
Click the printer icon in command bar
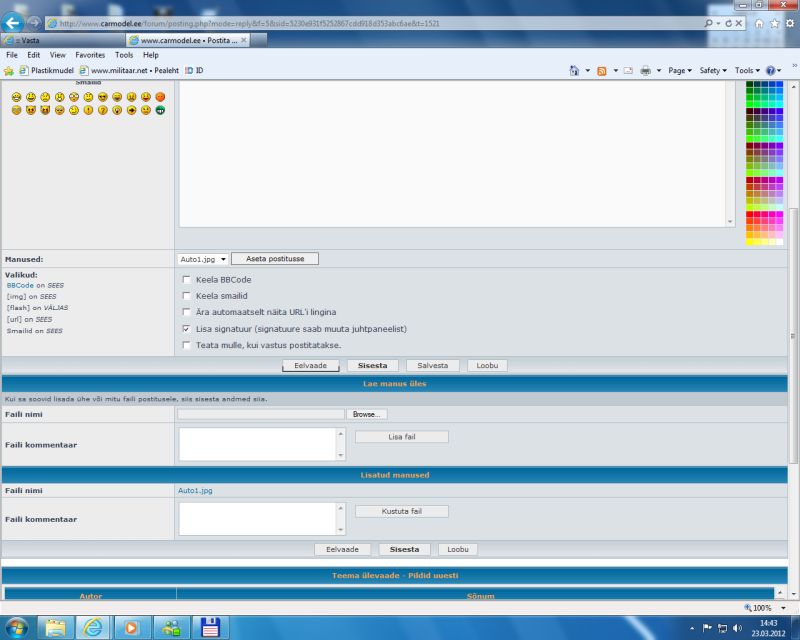(646, 71)
